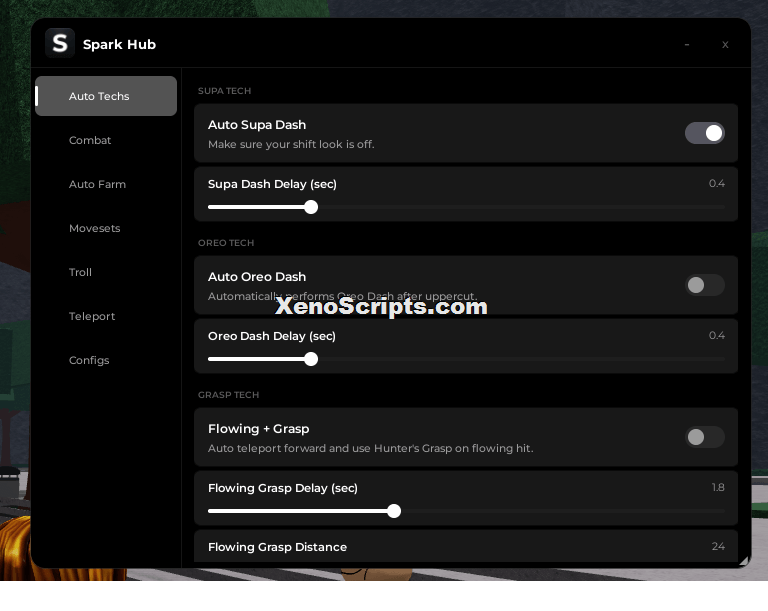Image resolution: width=768 pixels, height=611 pixels.
Task: Click the Flowing Grasp Distance value 24
Action: (x=718, y=546)
